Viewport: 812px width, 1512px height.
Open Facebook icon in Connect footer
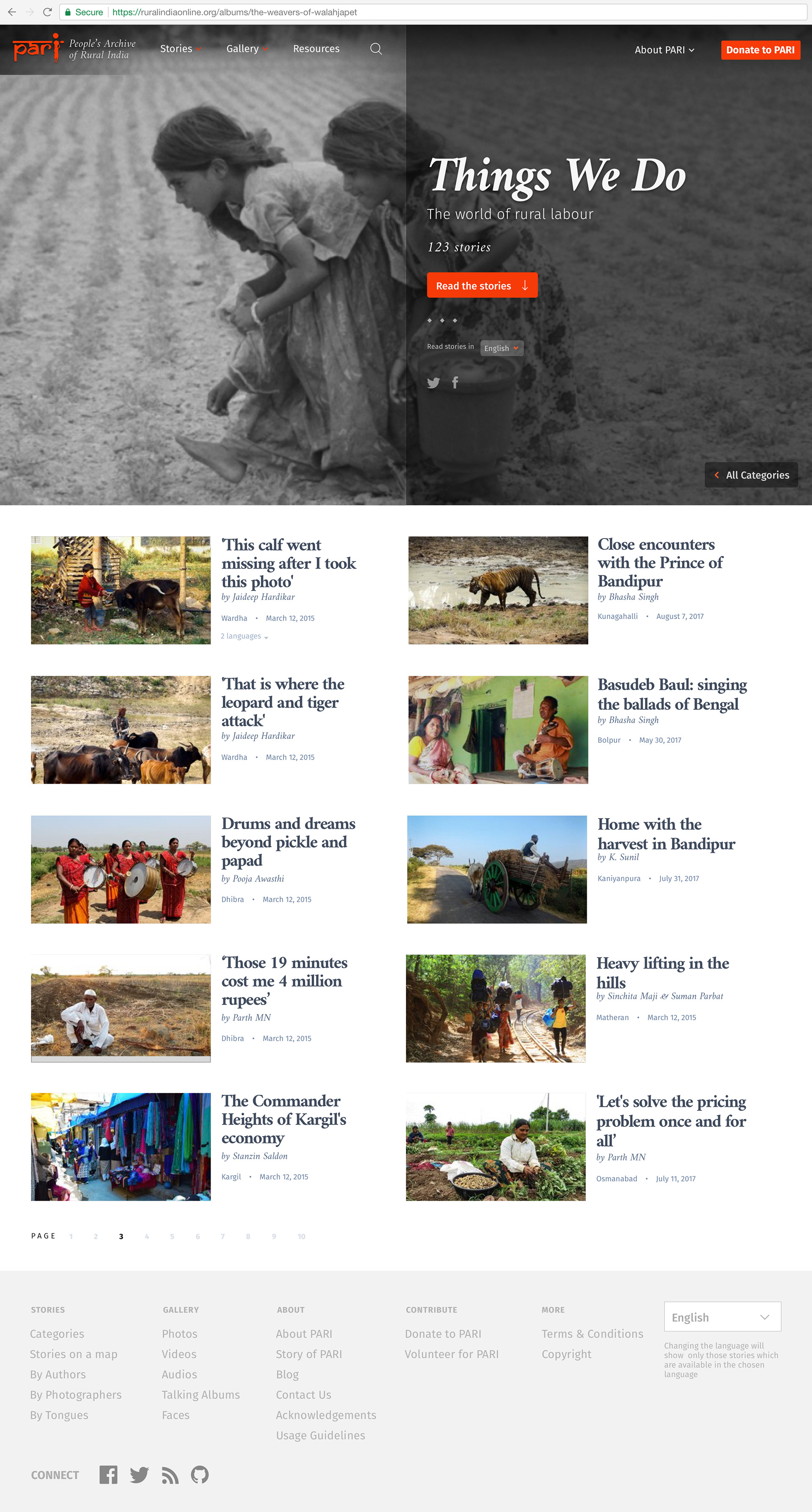109,1474
